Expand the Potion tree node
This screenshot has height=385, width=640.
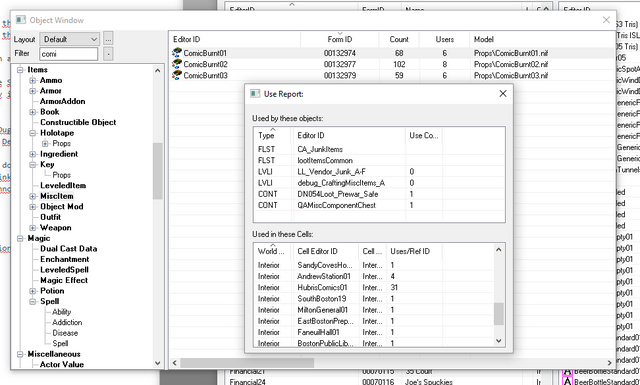tap(33, 291)
